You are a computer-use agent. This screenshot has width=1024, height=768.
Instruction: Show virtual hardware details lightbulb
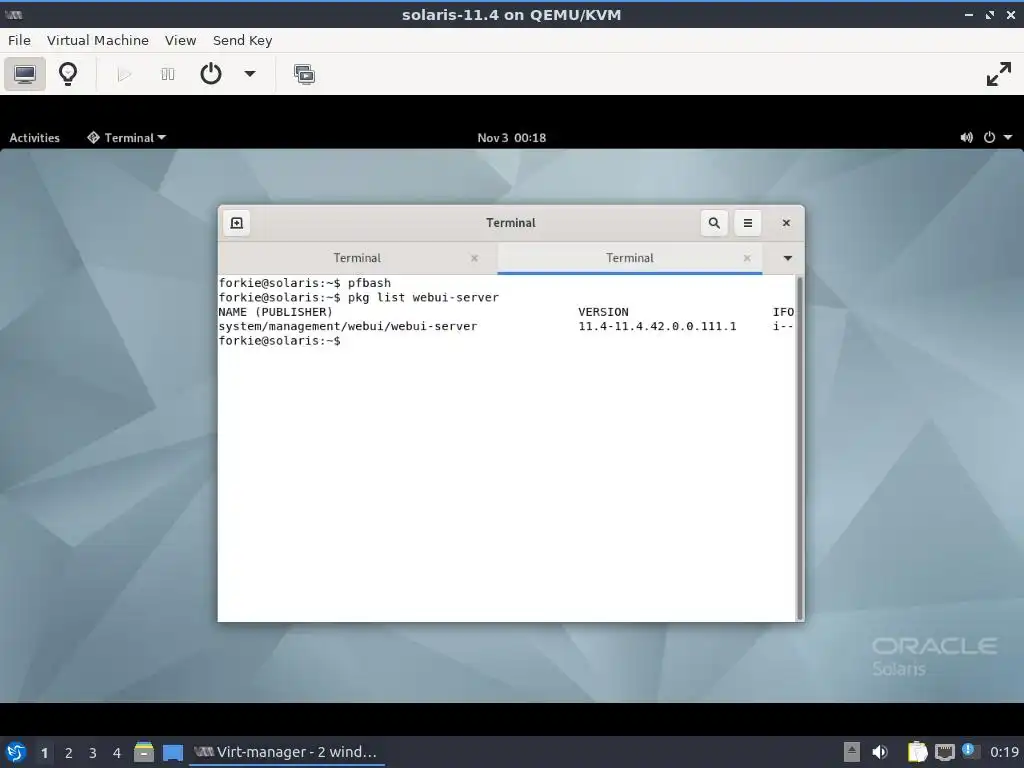68,74
